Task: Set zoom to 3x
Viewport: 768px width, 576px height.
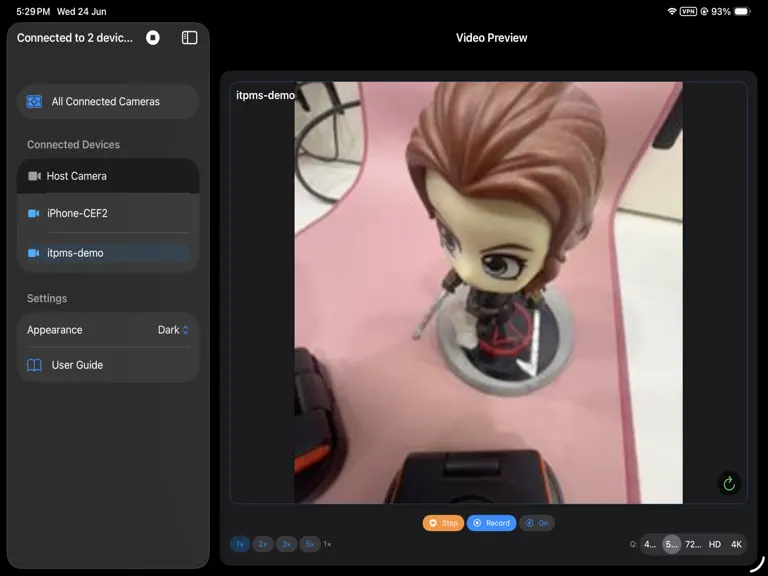Action: point(287,544)
